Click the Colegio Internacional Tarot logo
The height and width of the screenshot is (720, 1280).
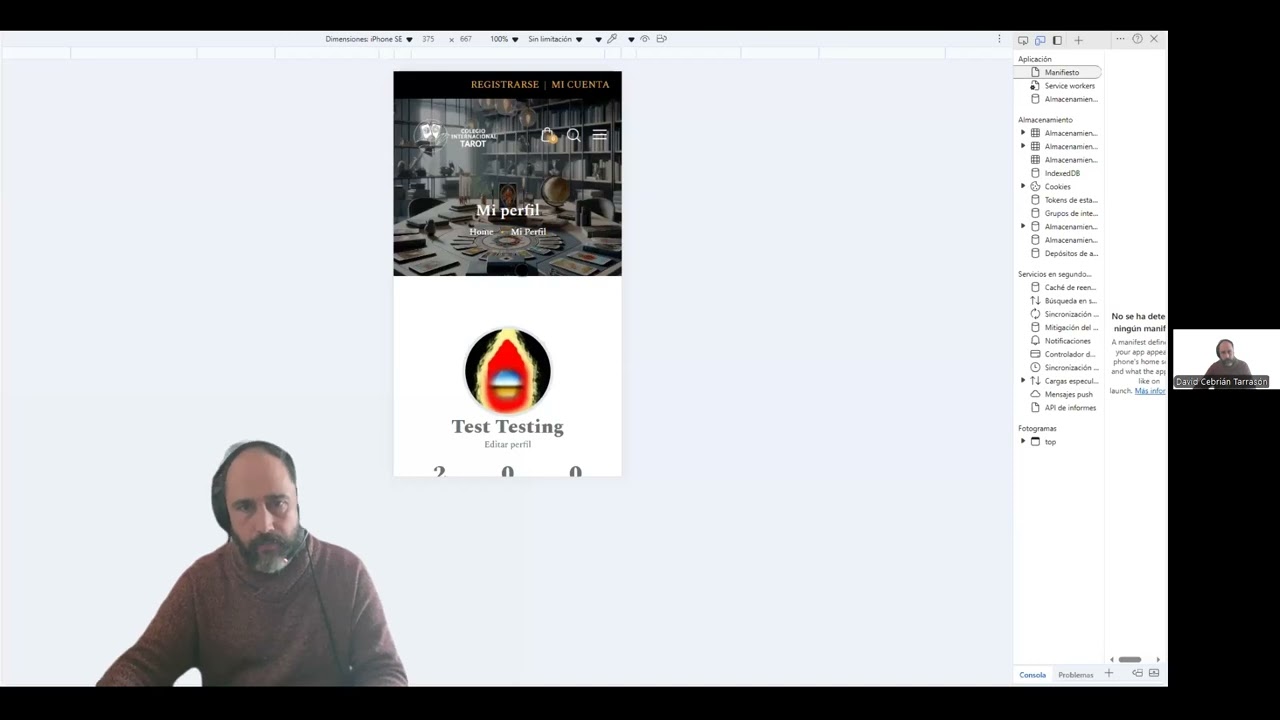(458, 135)
